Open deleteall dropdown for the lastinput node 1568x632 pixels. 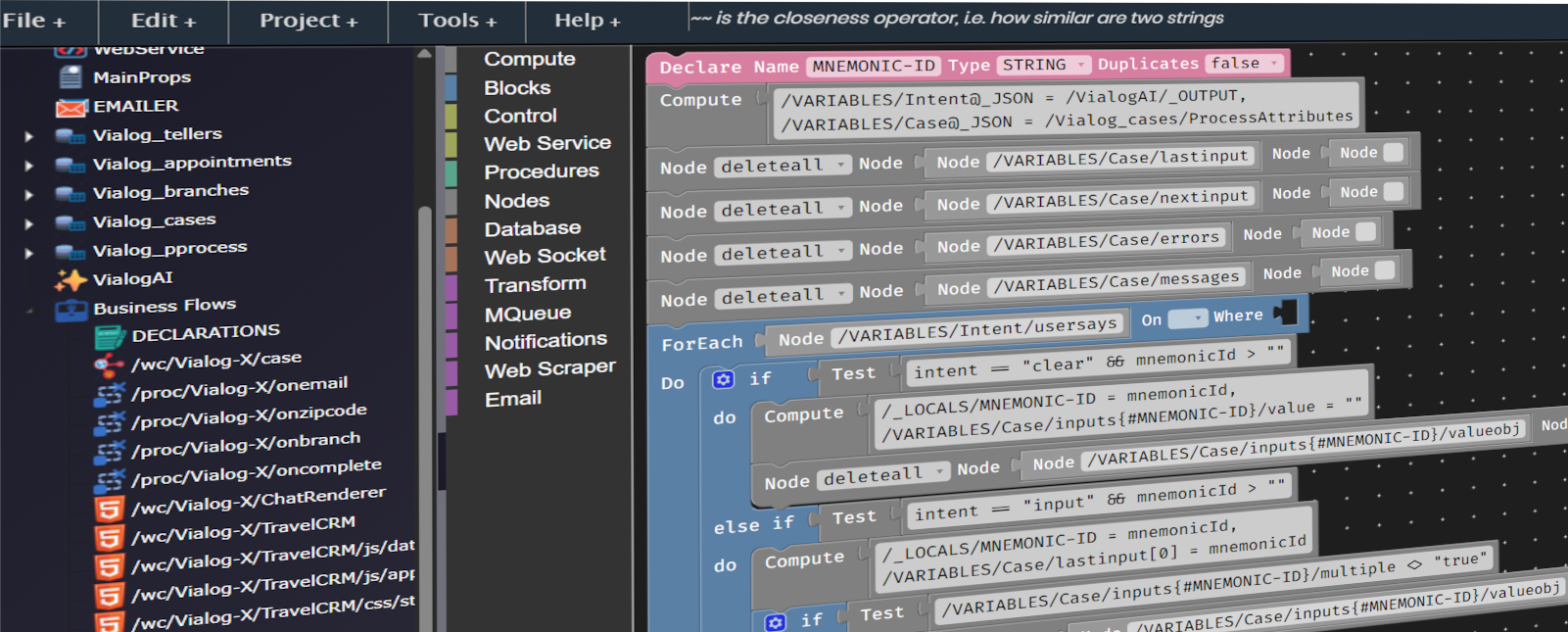click(783, 166)
